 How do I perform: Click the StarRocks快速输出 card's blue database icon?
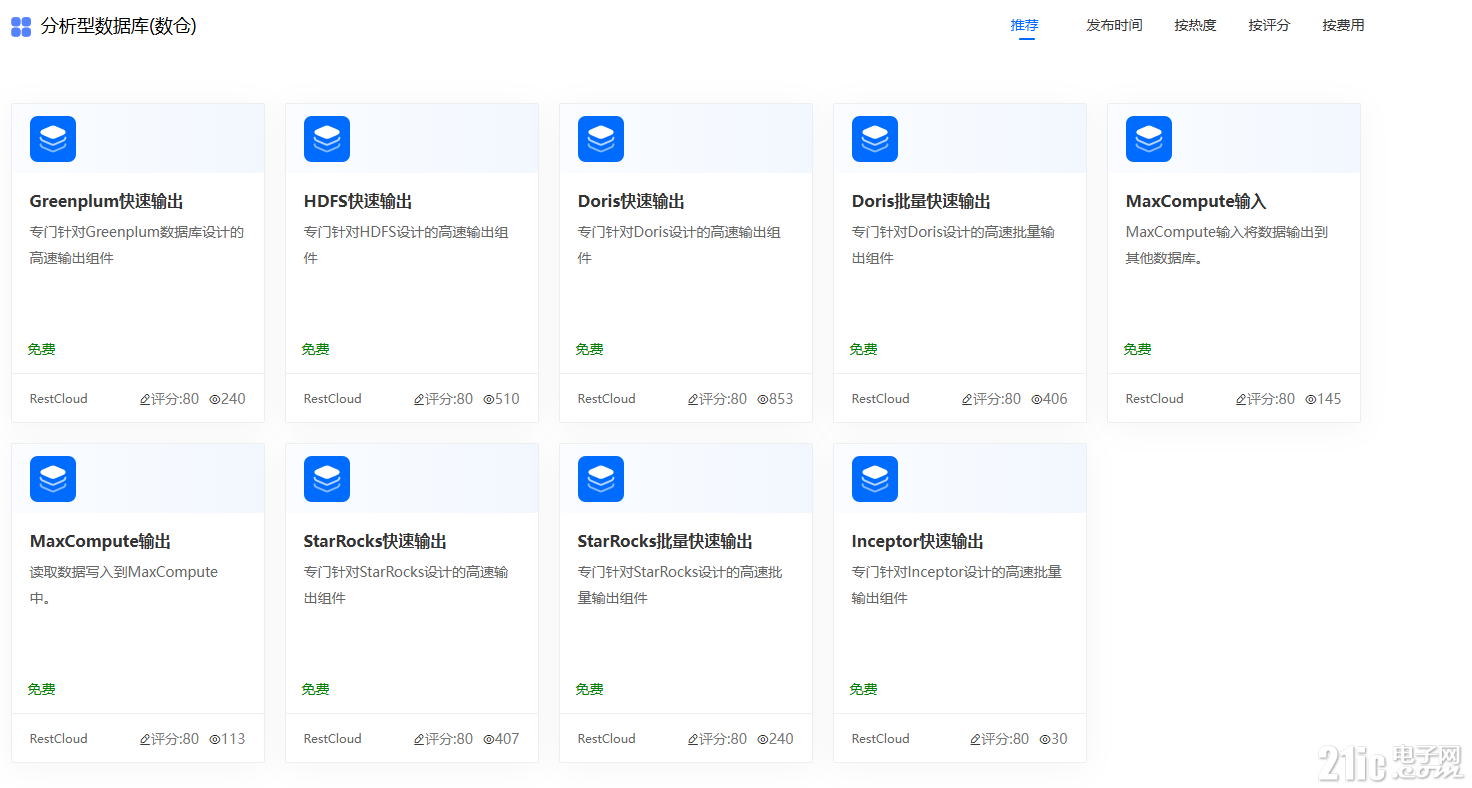[x=327, y=479]
